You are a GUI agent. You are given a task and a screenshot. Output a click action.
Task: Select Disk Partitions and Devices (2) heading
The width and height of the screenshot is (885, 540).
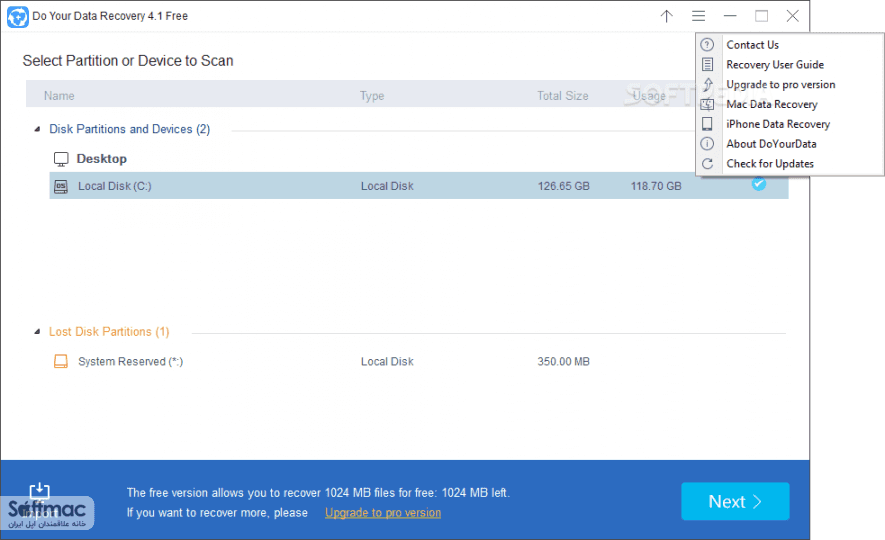pyautogui.click(x=129, y=129)
